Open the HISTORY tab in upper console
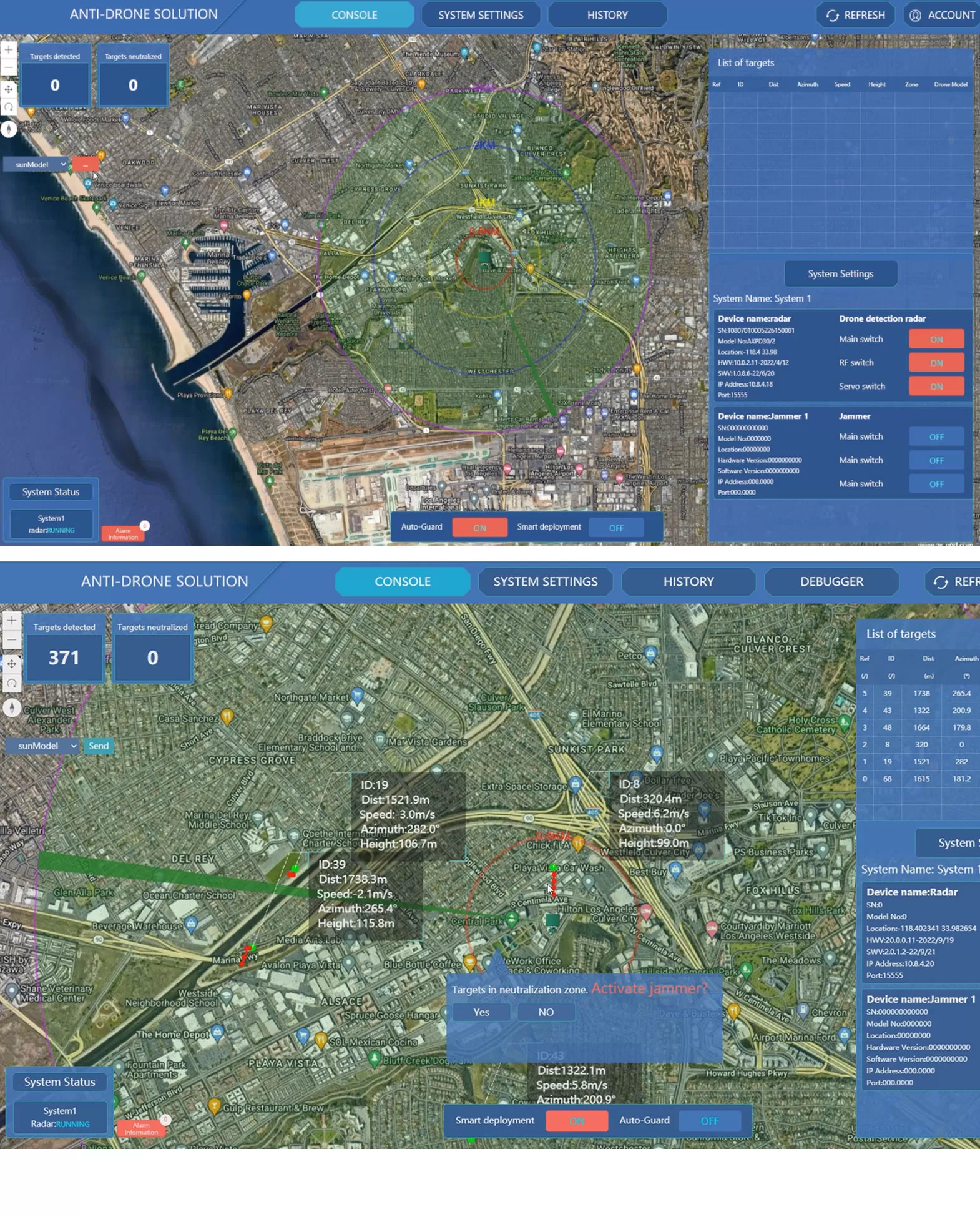 [607, 15]
